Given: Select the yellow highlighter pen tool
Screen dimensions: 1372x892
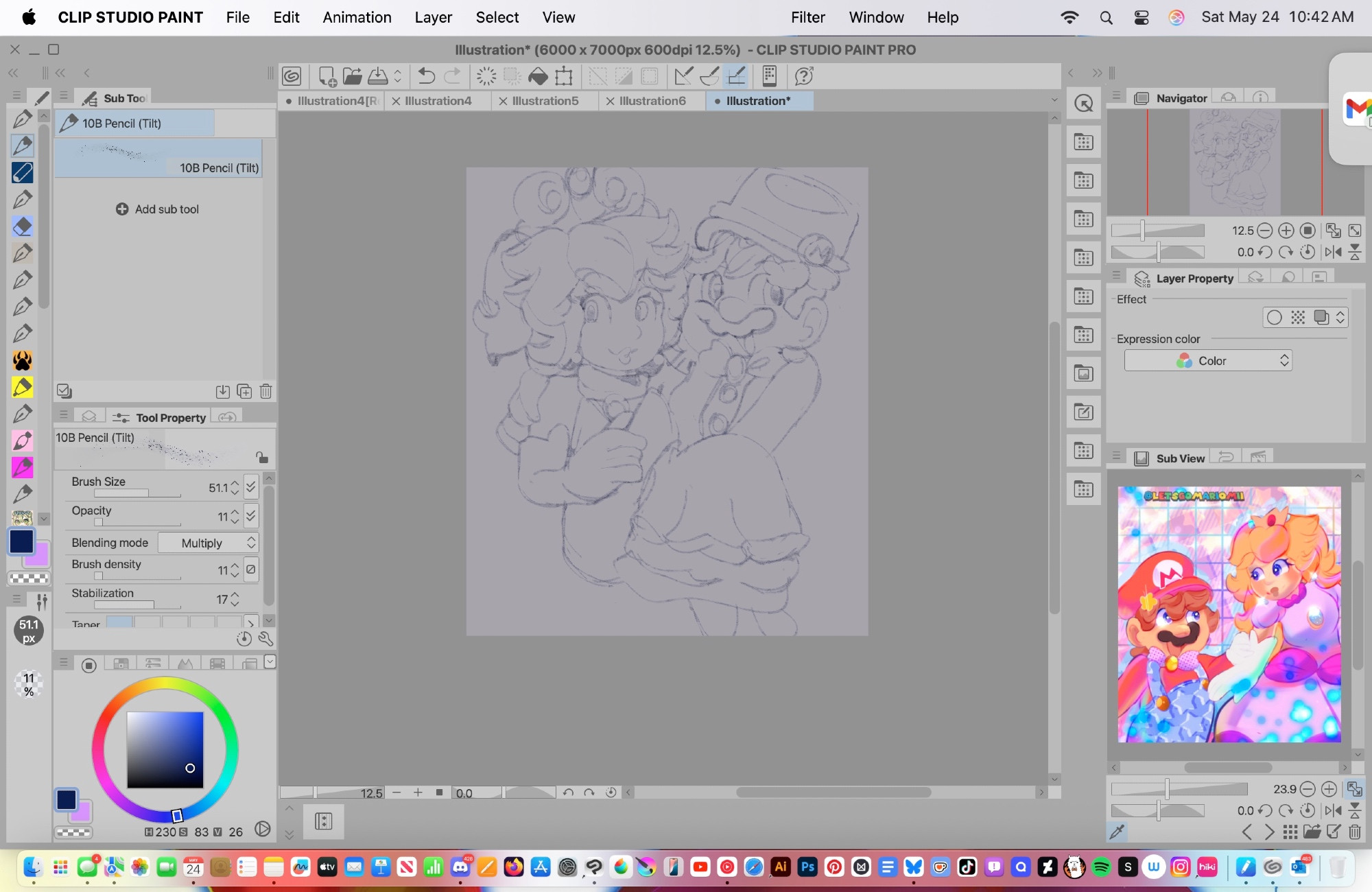Looking at the screenshot, I should tap(23, 387).
